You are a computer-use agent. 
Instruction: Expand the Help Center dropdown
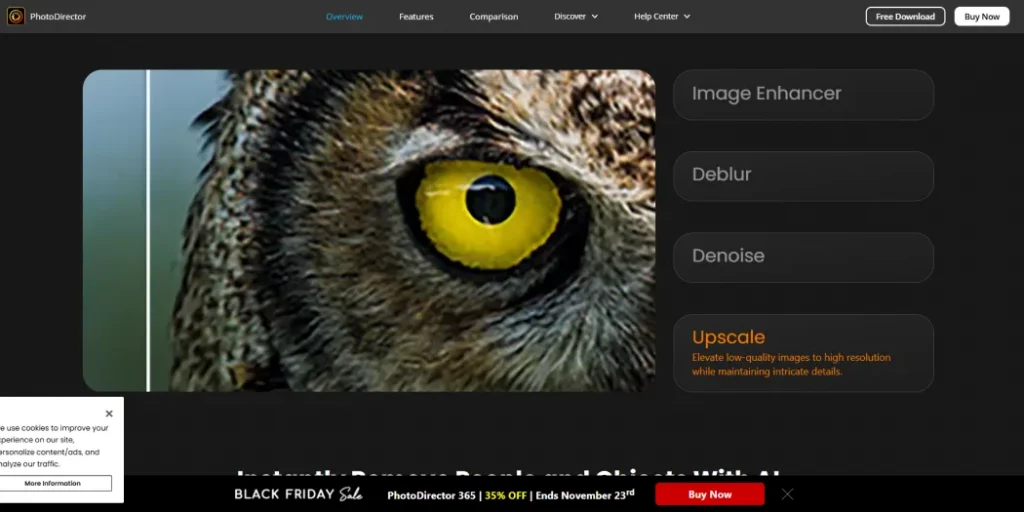[x=662, y=16]
